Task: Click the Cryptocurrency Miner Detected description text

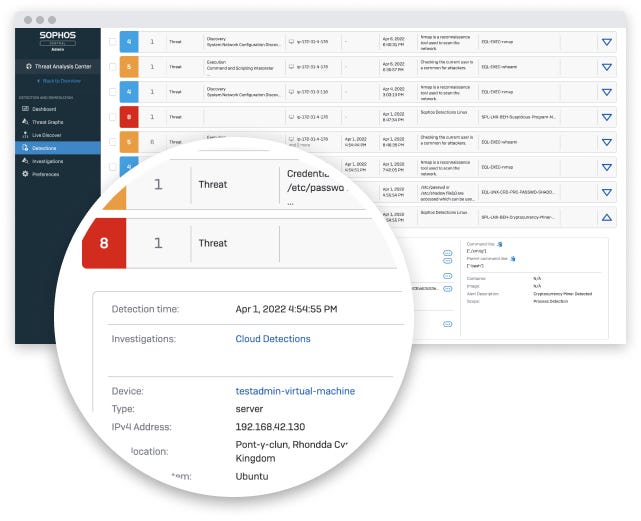Action: (563, 294)
